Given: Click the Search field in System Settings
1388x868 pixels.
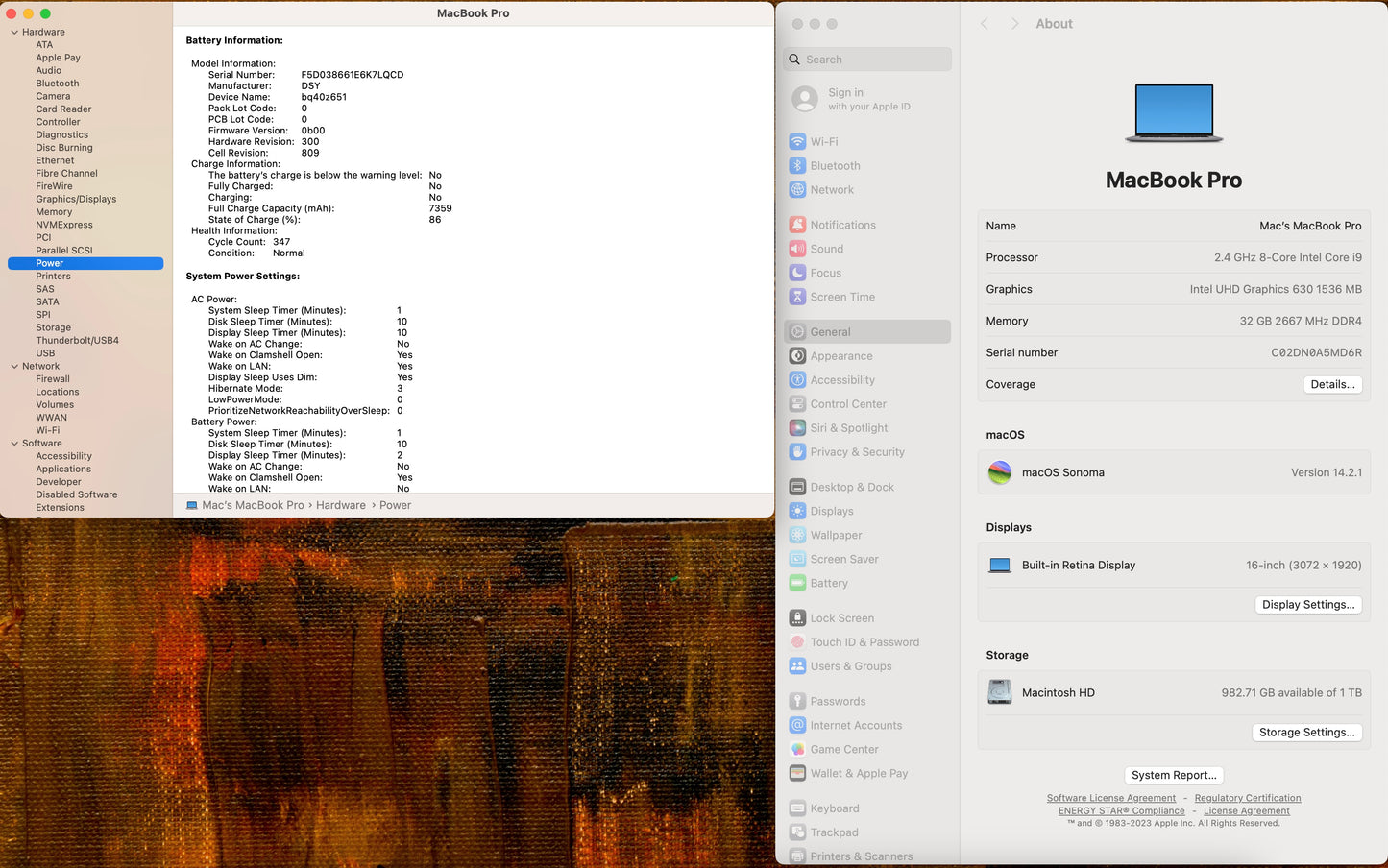Looking at the screenshot, I should pyautogui.click(x=867, y=60).
